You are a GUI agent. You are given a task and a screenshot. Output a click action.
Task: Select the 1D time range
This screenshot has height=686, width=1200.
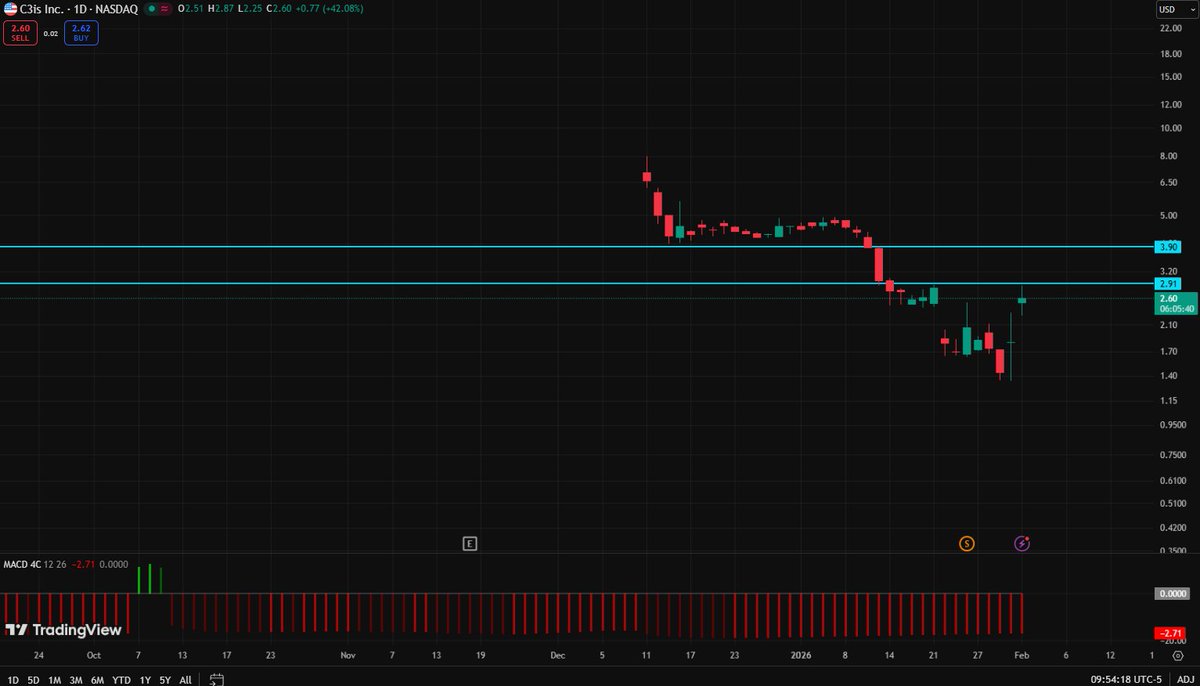[x=11, y=680]
